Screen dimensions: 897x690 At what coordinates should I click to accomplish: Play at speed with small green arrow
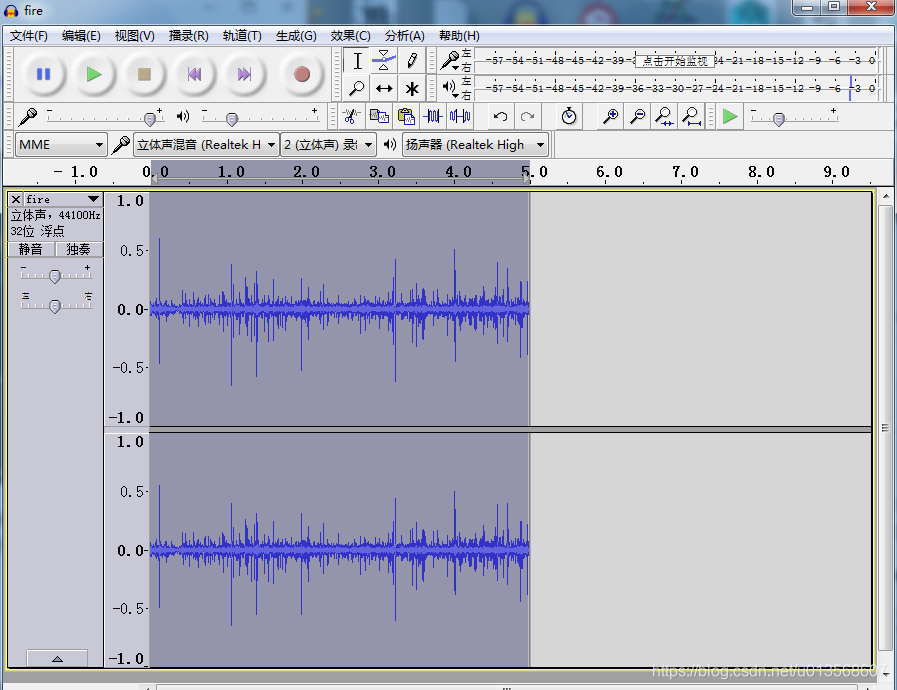730,117
